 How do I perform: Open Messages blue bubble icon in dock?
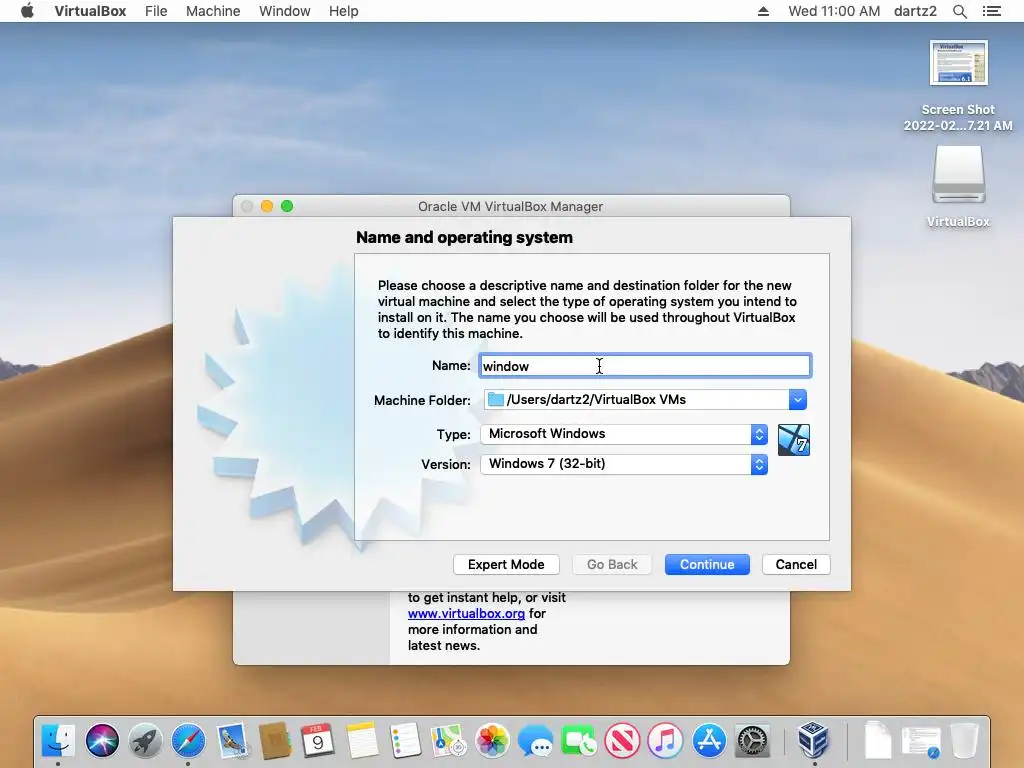pos(535,741)
